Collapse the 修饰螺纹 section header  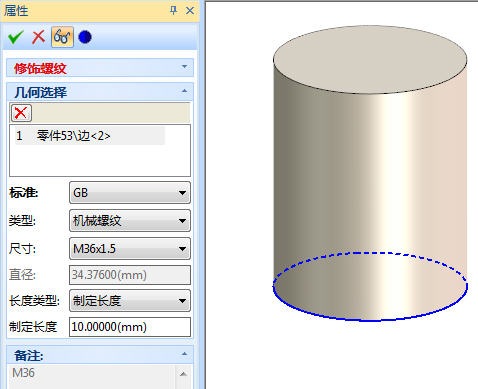point(100,68)
